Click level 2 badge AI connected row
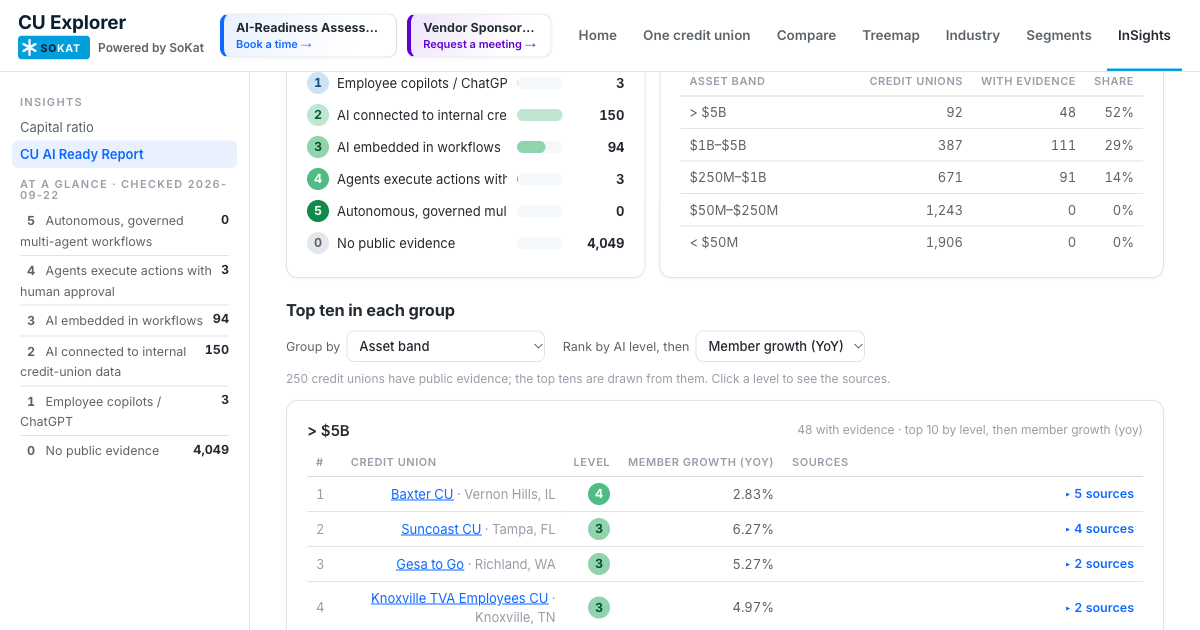The height and width of the screenshot is (630, 1200). coord(318,115)
